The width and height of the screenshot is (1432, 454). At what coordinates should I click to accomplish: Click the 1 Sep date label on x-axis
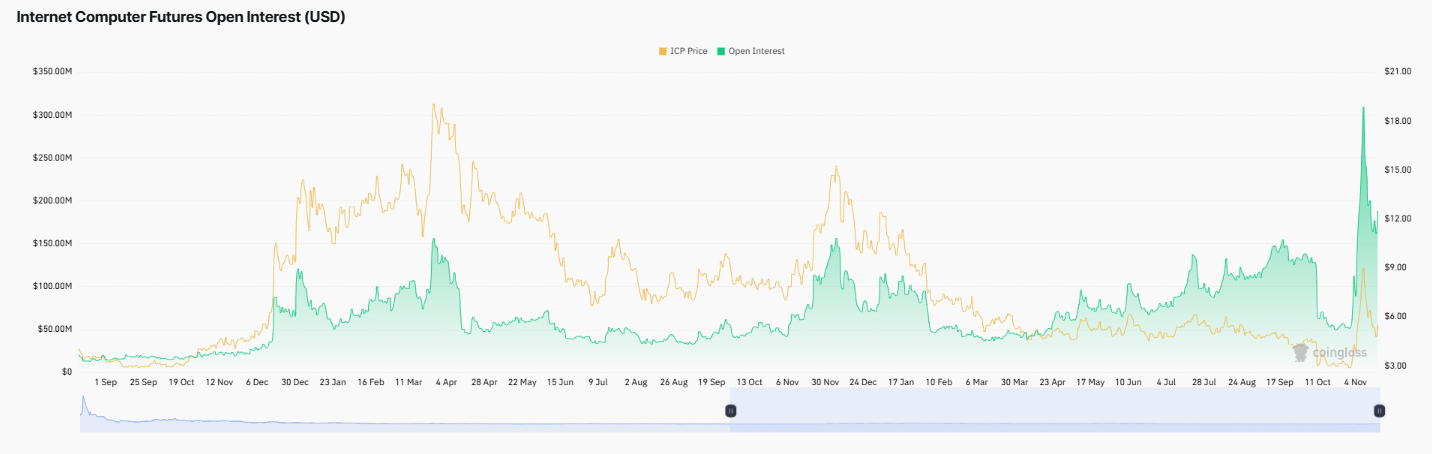point(105,382)
